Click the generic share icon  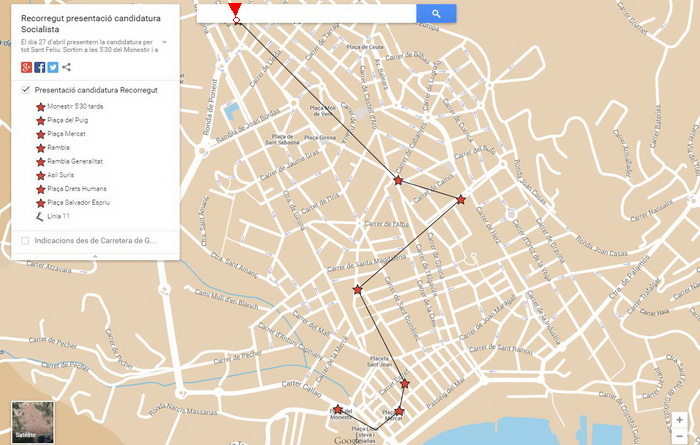(67, 67)
